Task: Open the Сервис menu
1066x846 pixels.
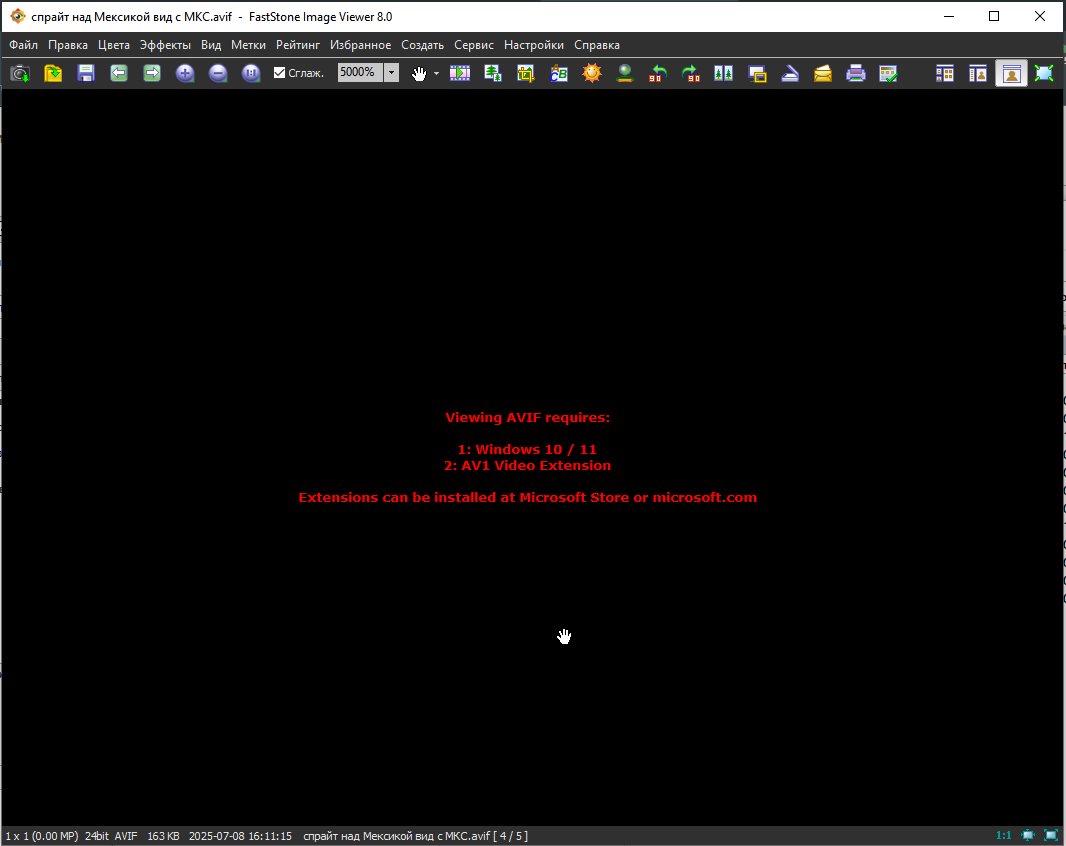Action: coord(474,45)
